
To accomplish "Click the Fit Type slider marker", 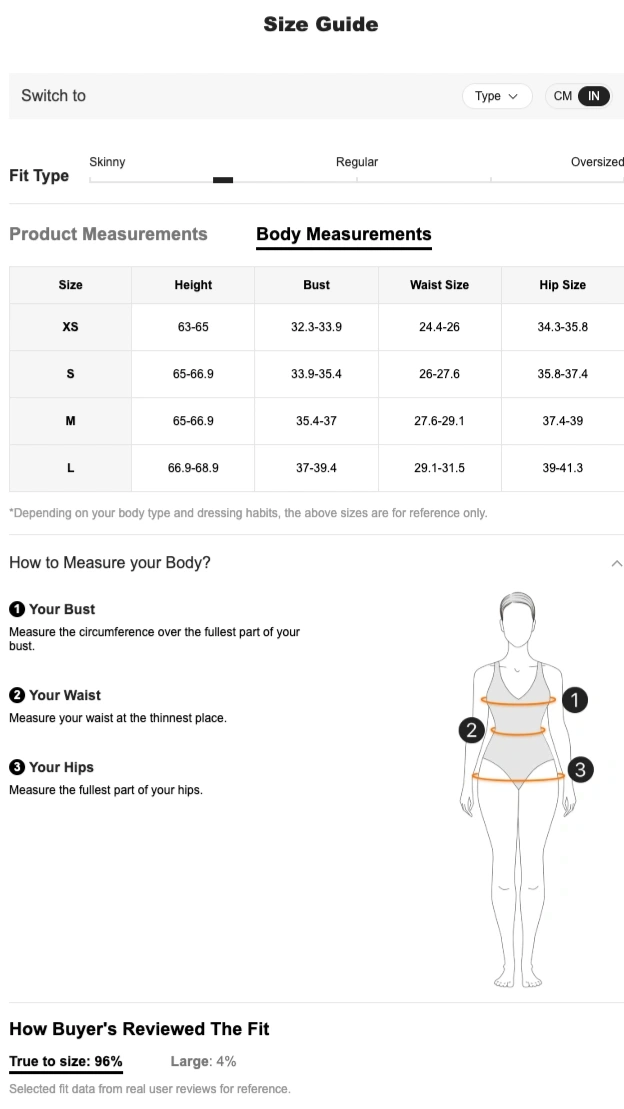I will point(223,180).
